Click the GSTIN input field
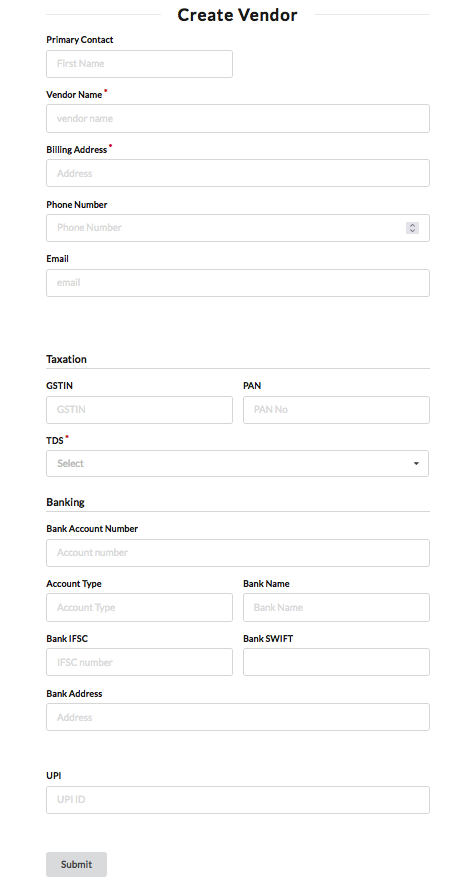 140,409
